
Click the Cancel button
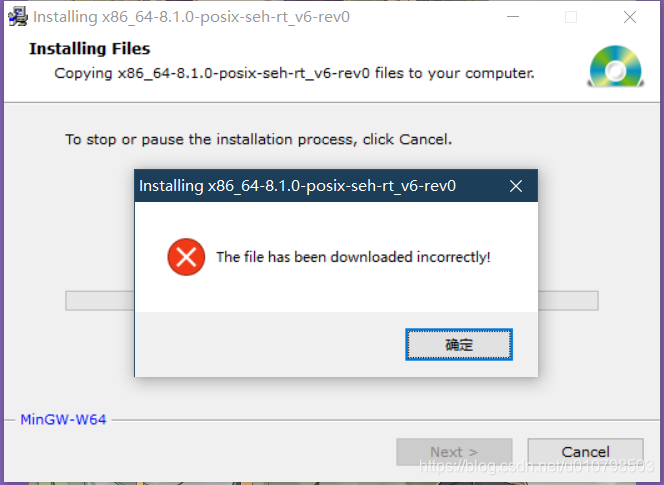(585, 452)
